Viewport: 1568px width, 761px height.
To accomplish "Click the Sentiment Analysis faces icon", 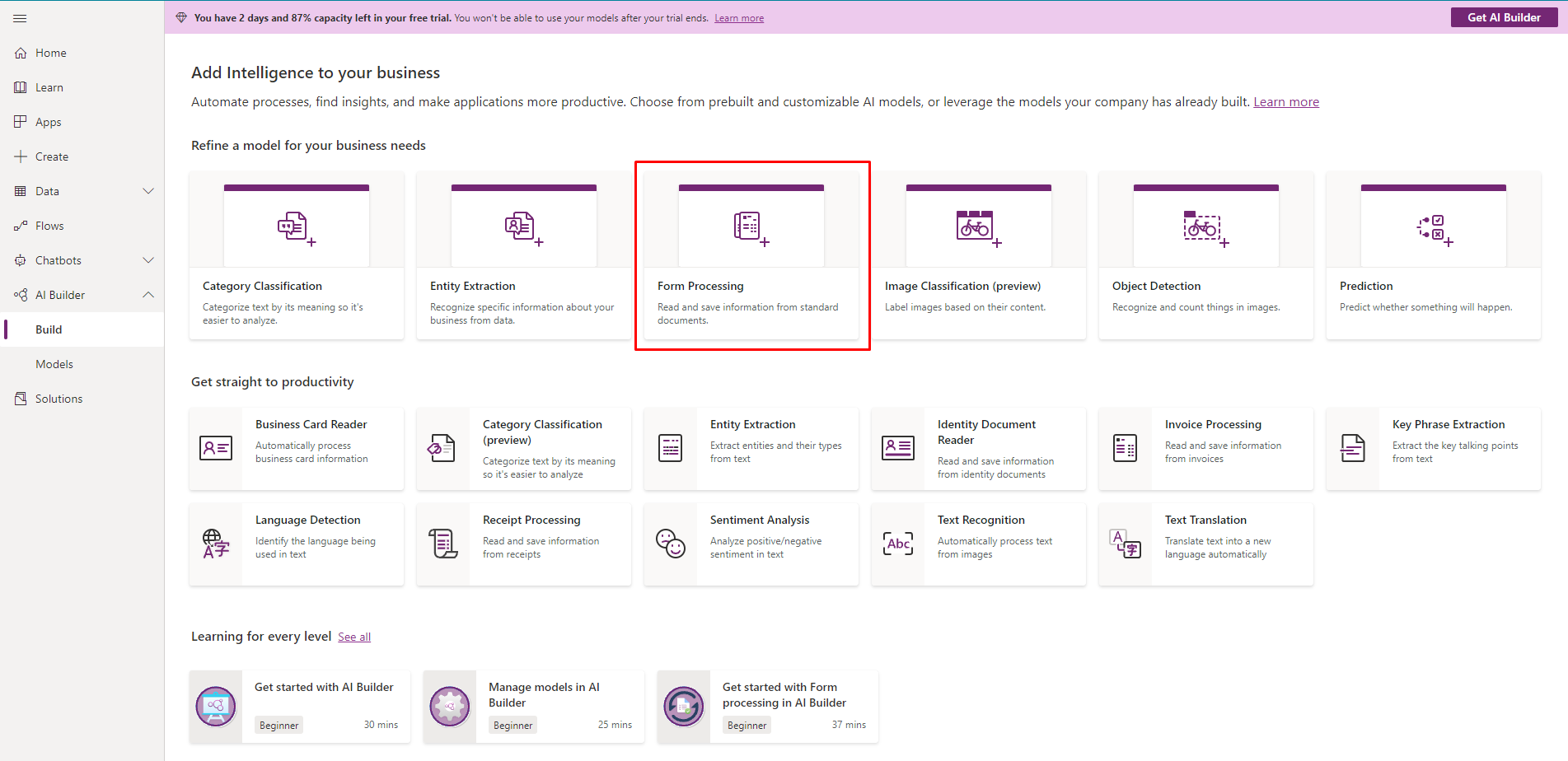I will click(670, 544).
